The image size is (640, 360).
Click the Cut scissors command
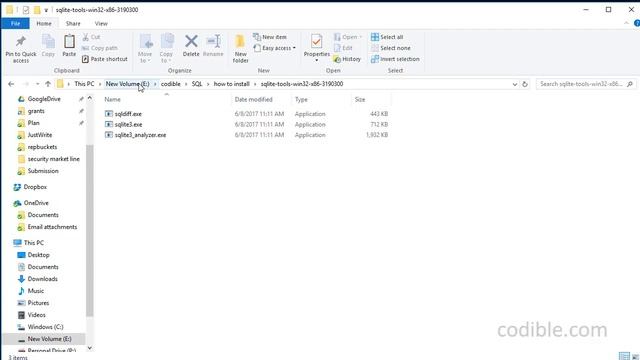click(x=91, y=37)
